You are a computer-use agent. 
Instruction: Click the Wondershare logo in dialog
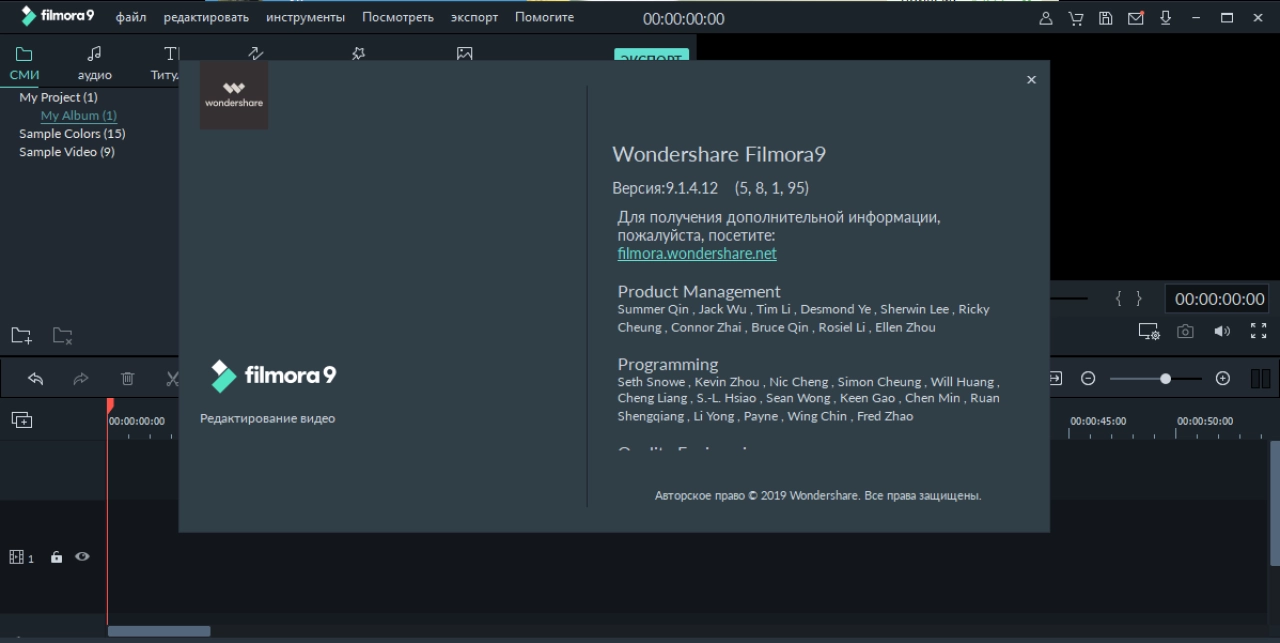pos(234,95)
